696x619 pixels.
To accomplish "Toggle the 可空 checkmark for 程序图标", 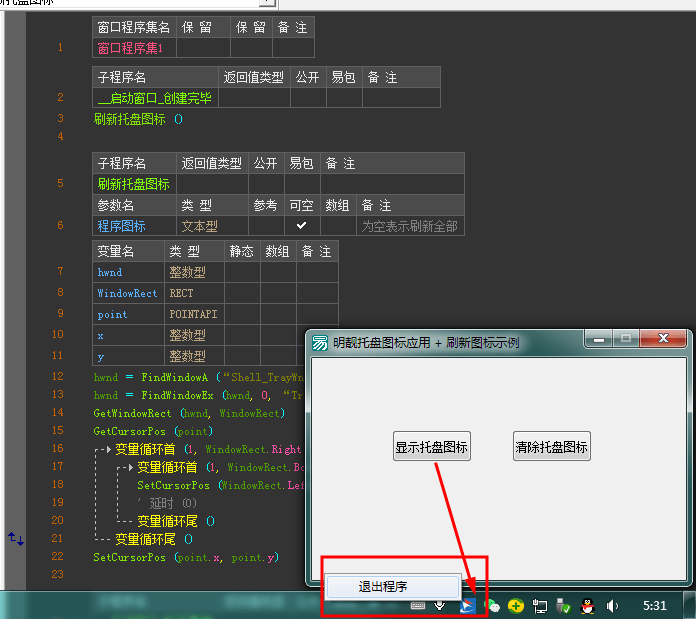I will (x=301, y=226).
